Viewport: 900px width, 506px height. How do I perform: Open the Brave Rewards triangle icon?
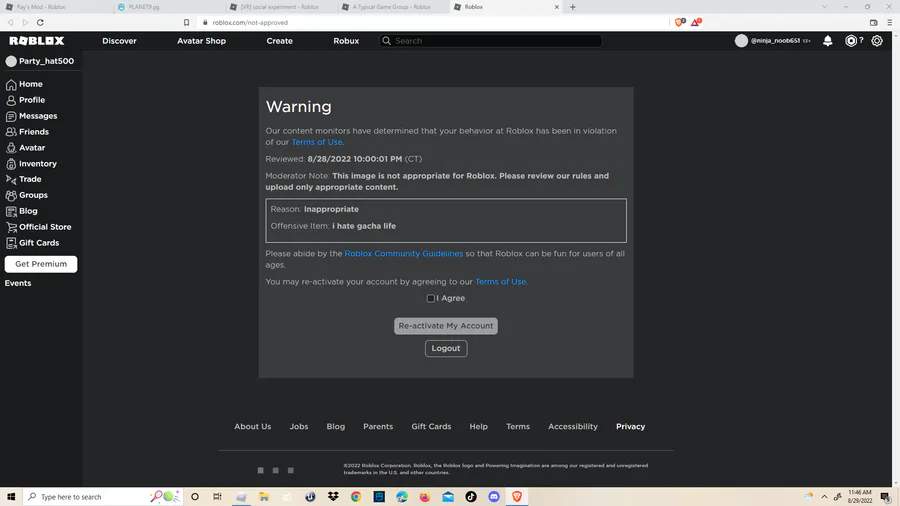(x=696, y=22)
